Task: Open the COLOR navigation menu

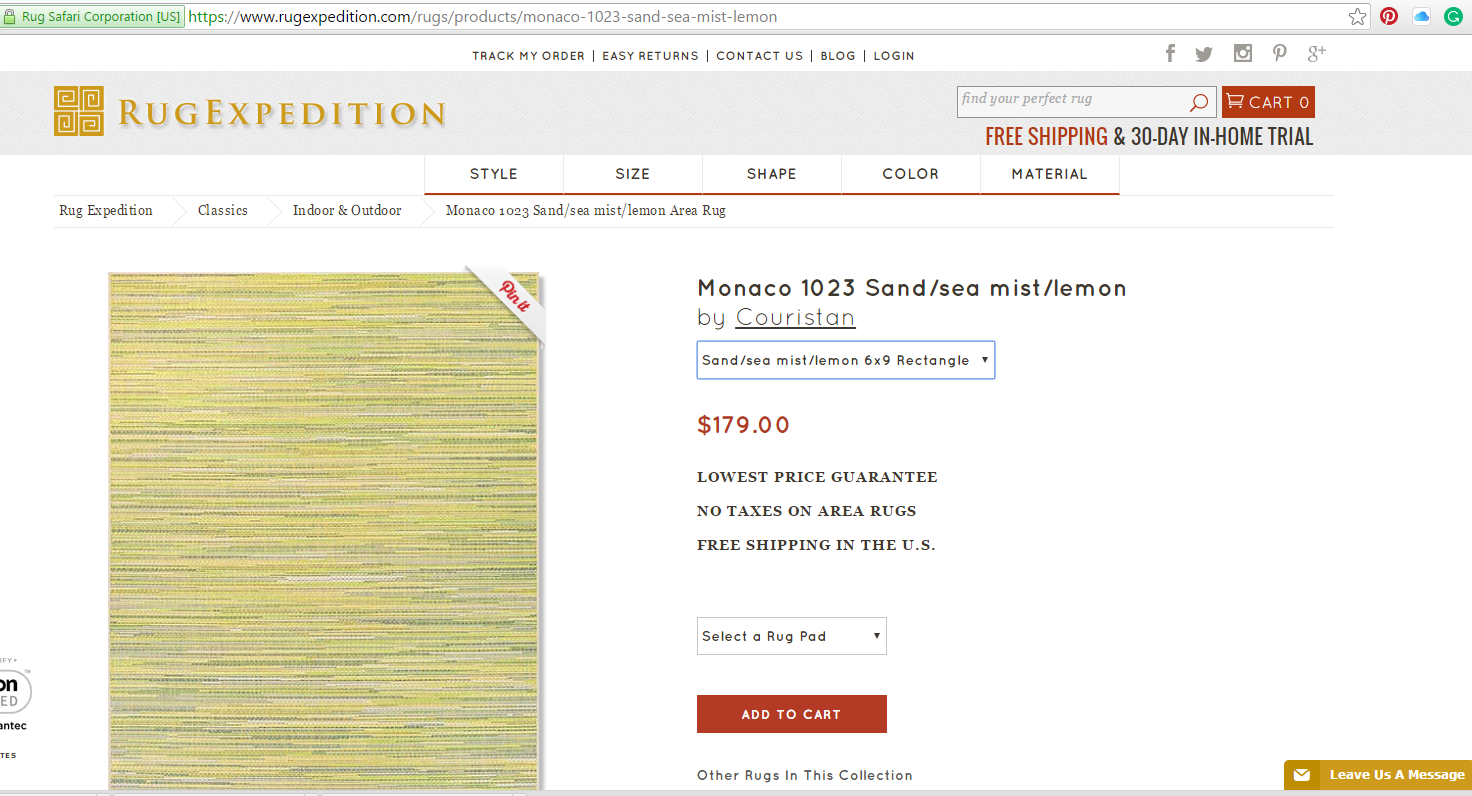Action: pos(910,173)
